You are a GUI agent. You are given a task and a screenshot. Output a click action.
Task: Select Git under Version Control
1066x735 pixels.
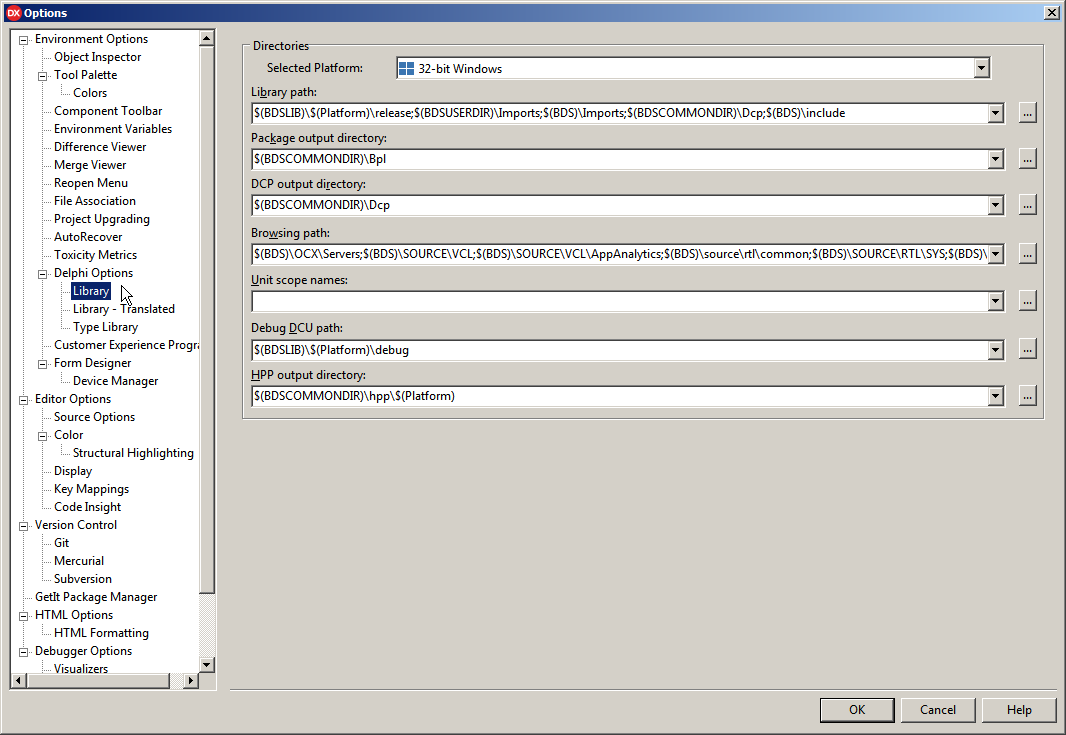[61, 543]
